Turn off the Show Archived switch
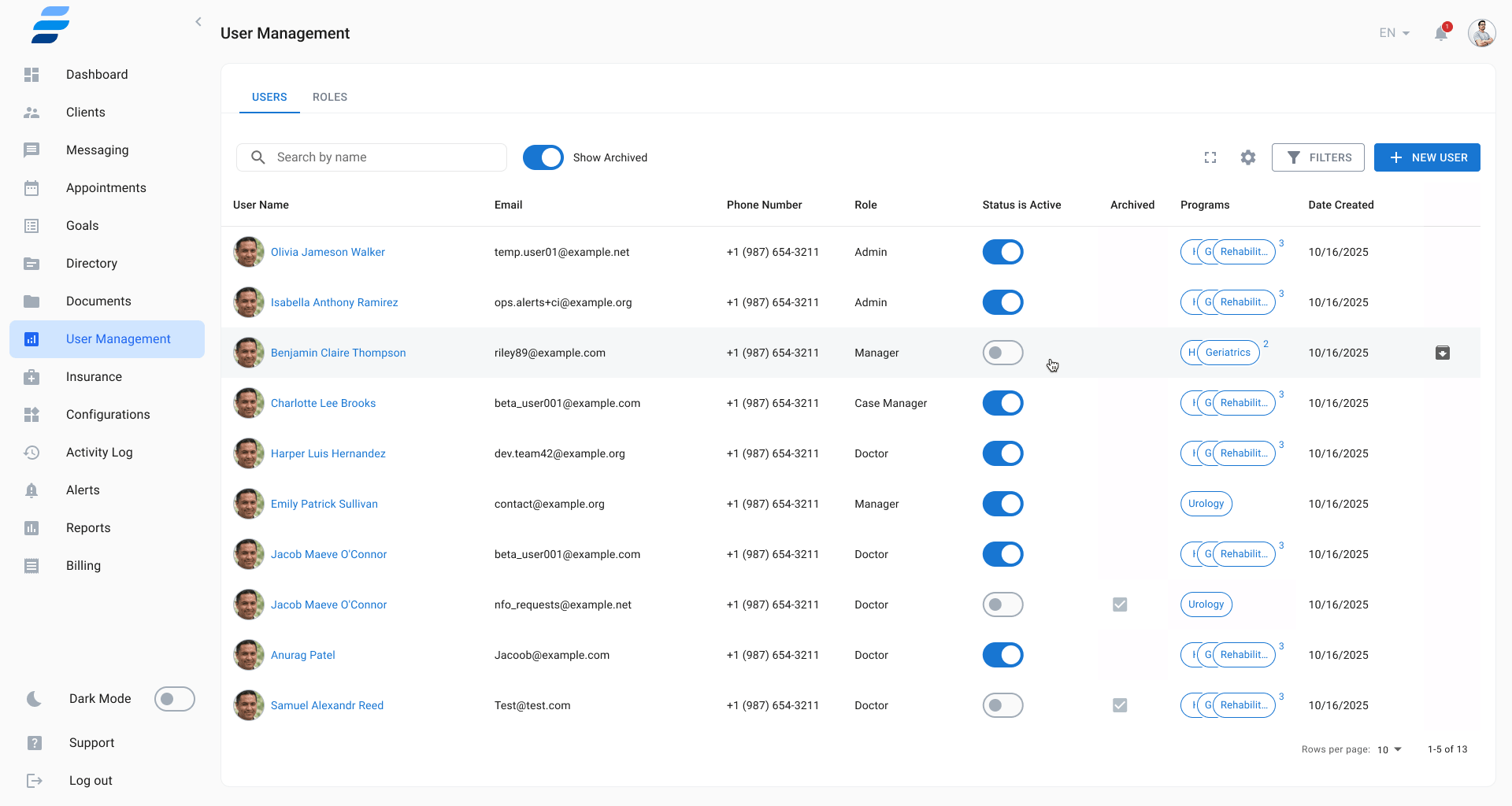1512x806 pixels. [x=543, y=157]
